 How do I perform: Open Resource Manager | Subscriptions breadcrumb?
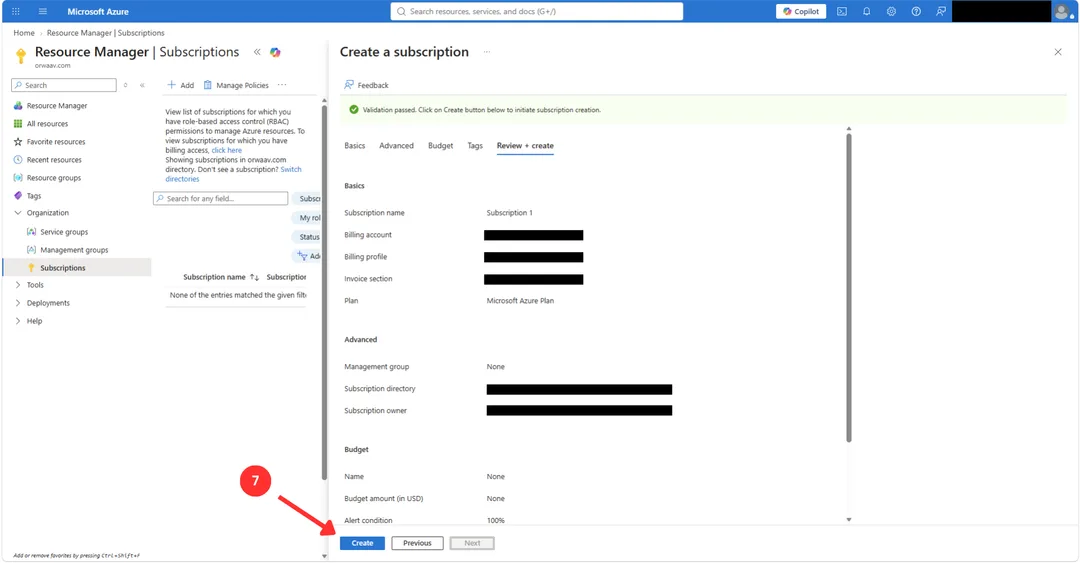pyautogui.click(x=105, y=32)
